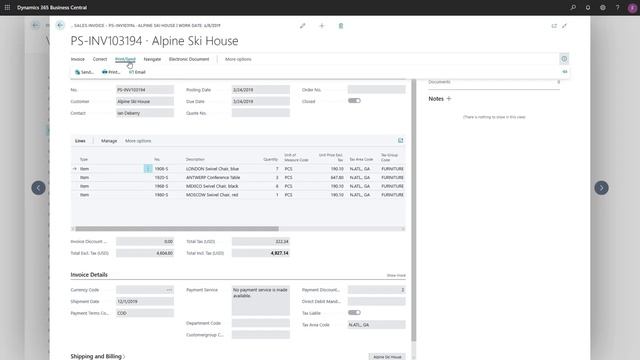Open the app launcher waffle icon
Viewport: 640px width, 360px height.
coord(7,7)
